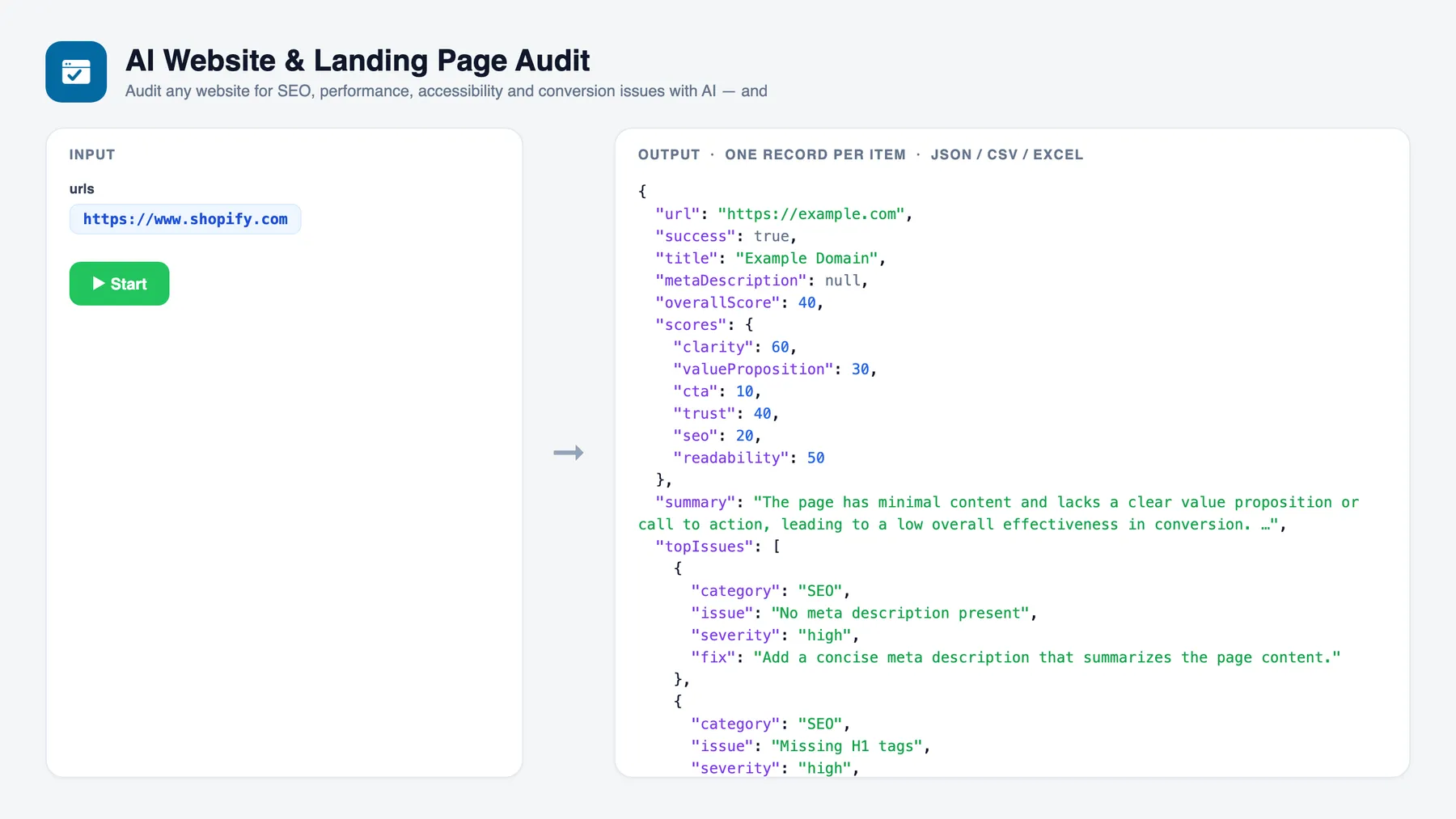This screenshot has width=1456, height=819.
Task: Click the "topIssues": [ line
Action: 718,547
